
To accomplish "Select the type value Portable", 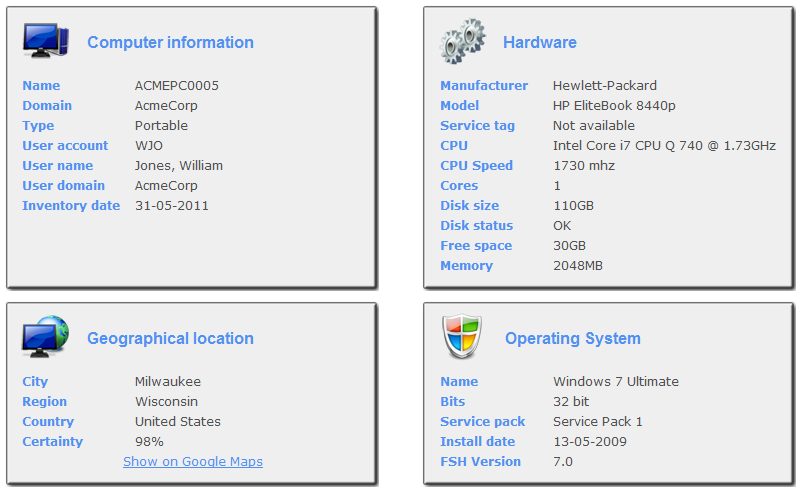I will coord(161,125).
